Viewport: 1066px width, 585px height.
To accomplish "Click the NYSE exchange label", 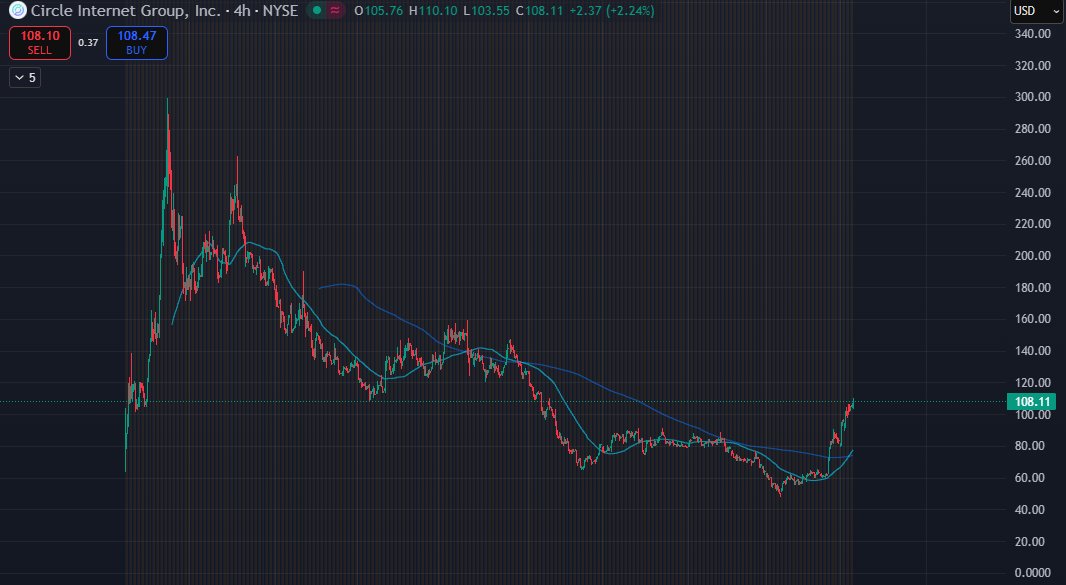I will [x=280, y=10].
